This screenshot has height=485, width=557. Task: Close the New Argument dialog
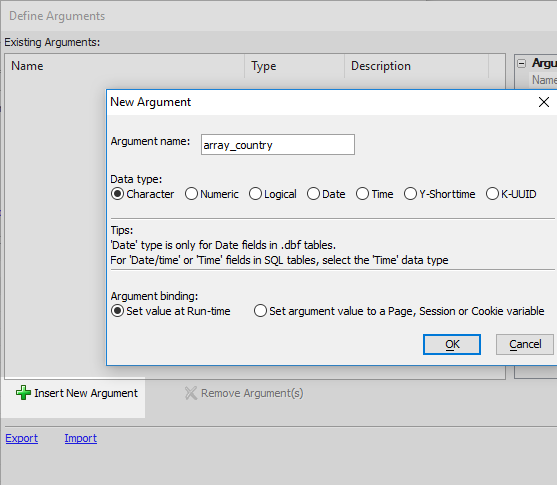click(544, 102)
